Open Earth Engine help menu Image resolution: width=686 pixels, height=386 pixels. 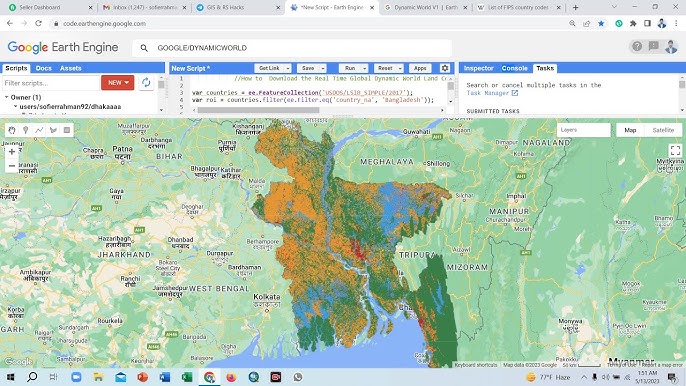tap(637, 46)
